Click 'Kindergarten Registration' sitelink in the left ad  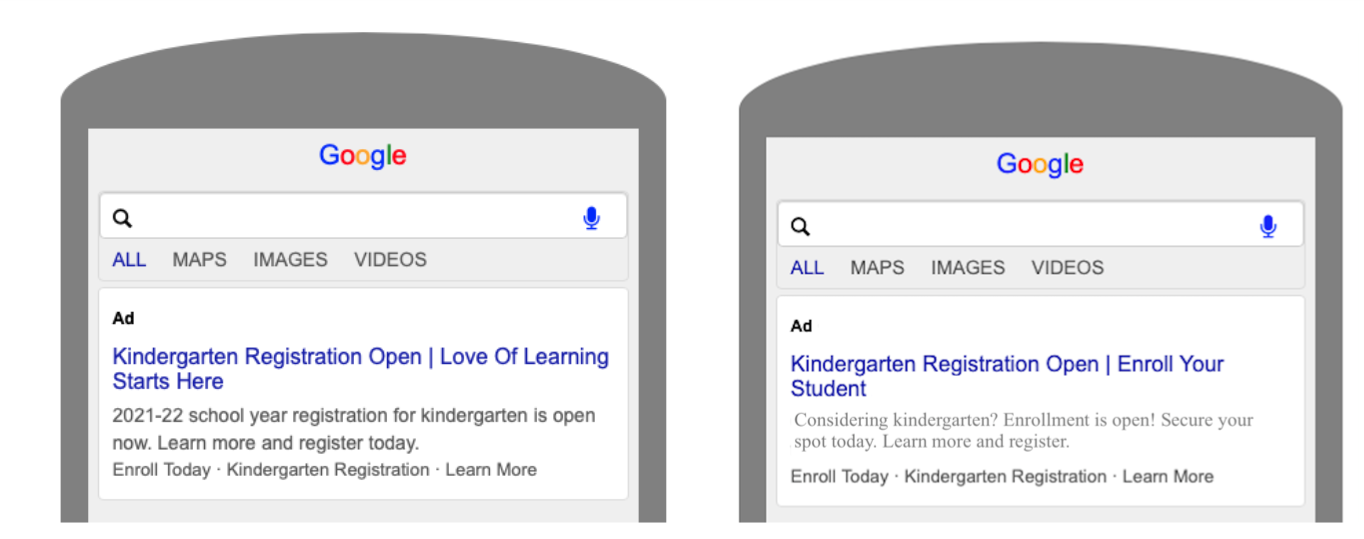328,470
